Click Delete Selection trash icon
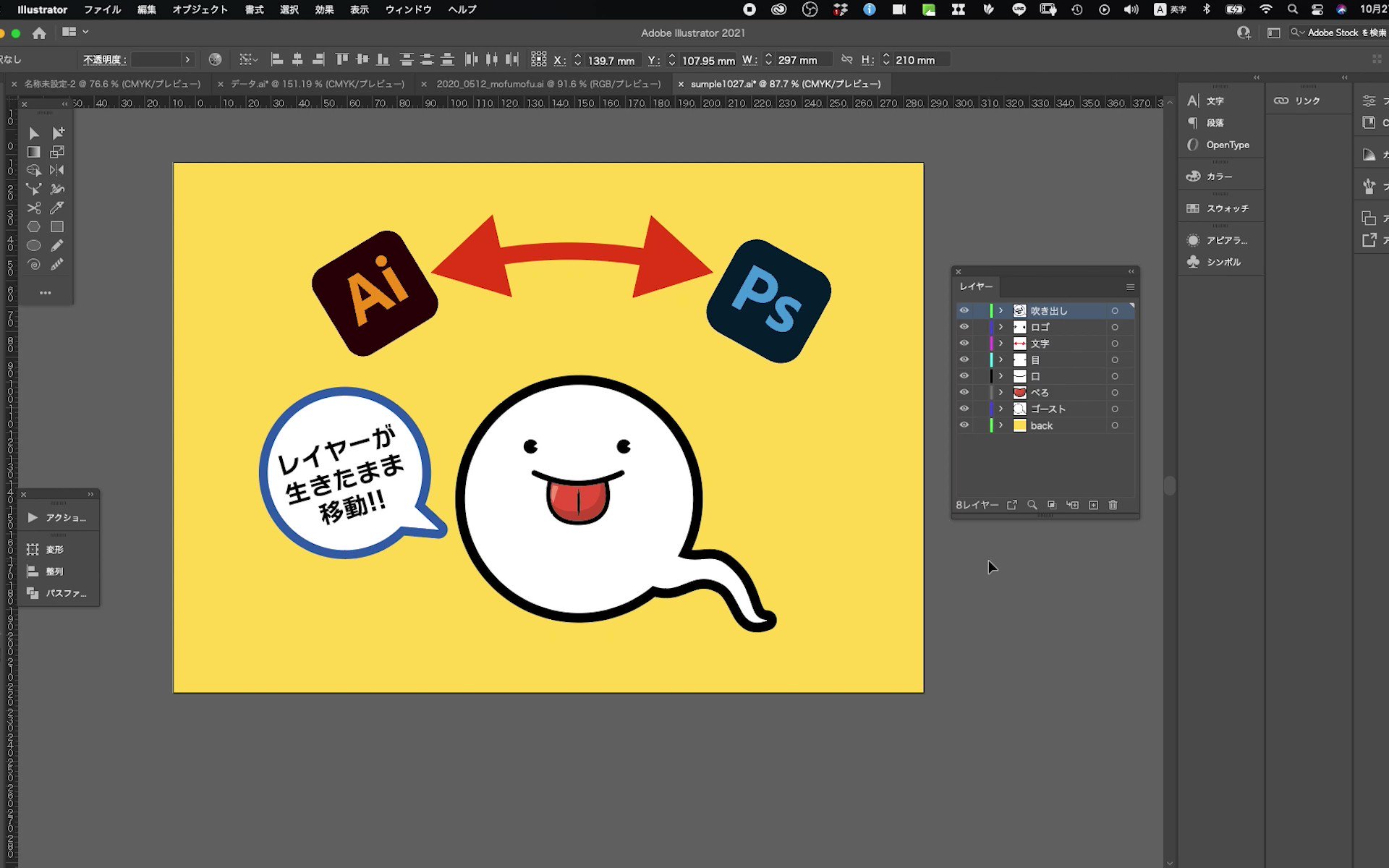 point(1113,505)
